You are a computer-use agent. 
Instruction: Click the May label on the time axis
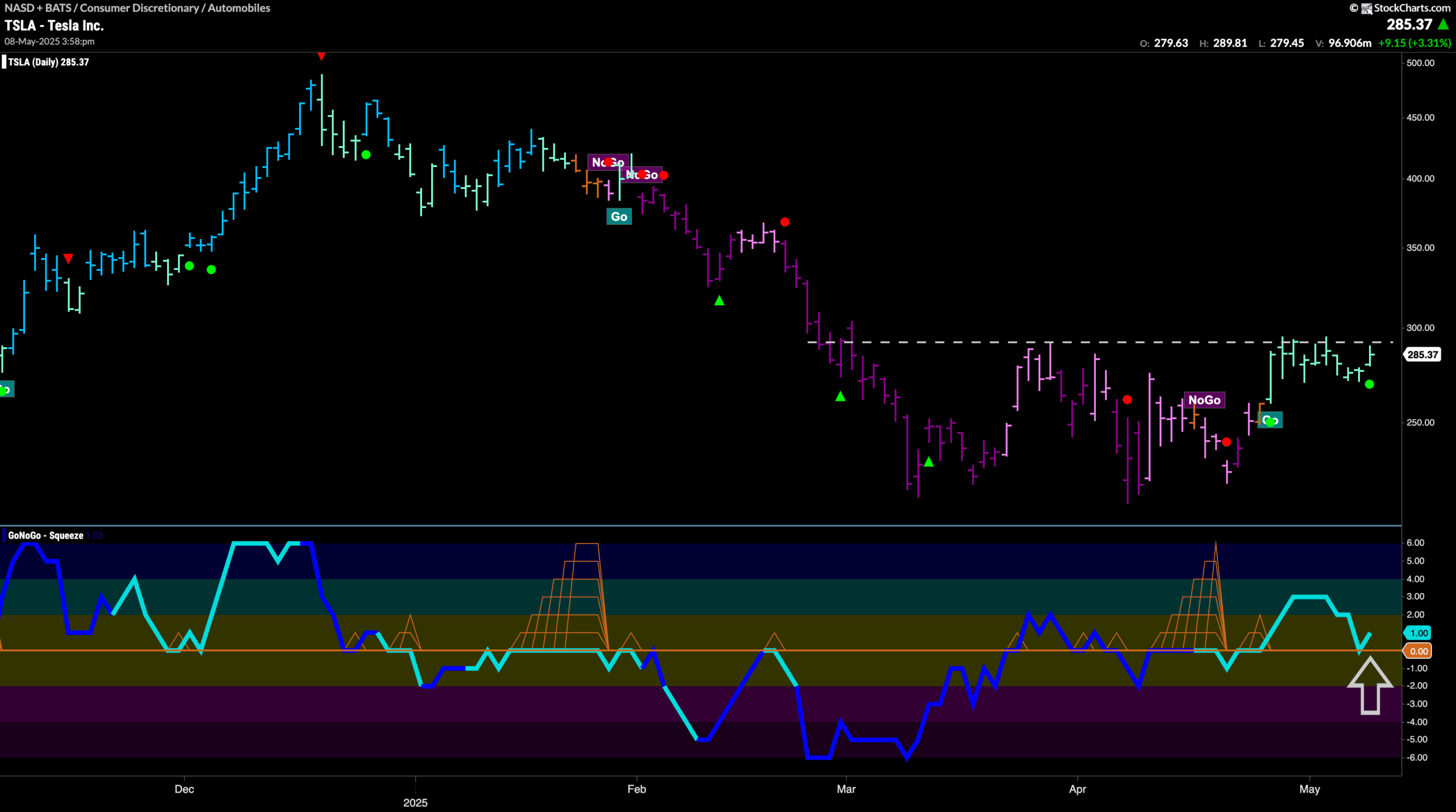[x=1309, y=789]
